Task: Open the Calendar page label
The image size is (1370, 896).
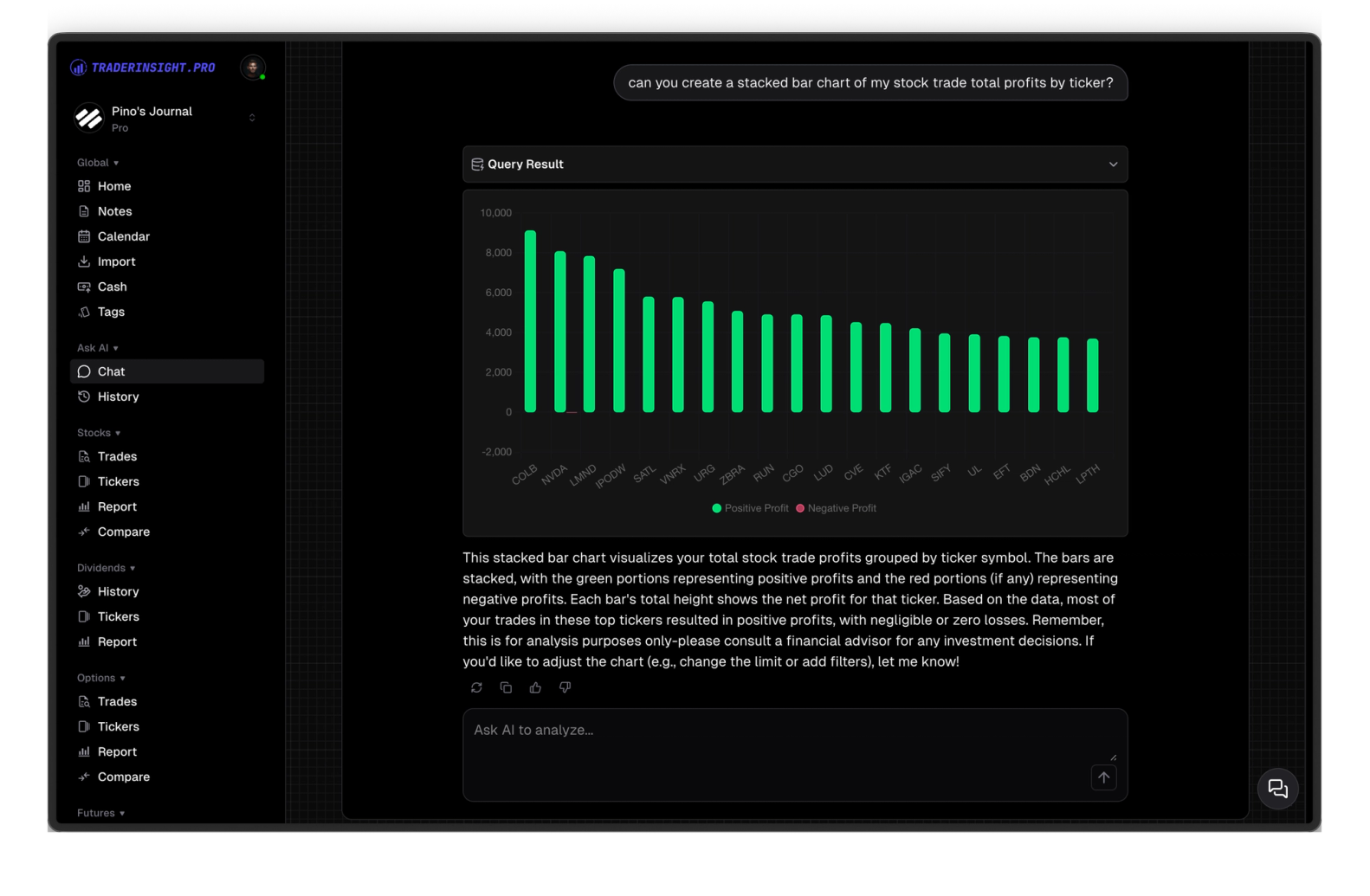Action: [x=124, y=236]
